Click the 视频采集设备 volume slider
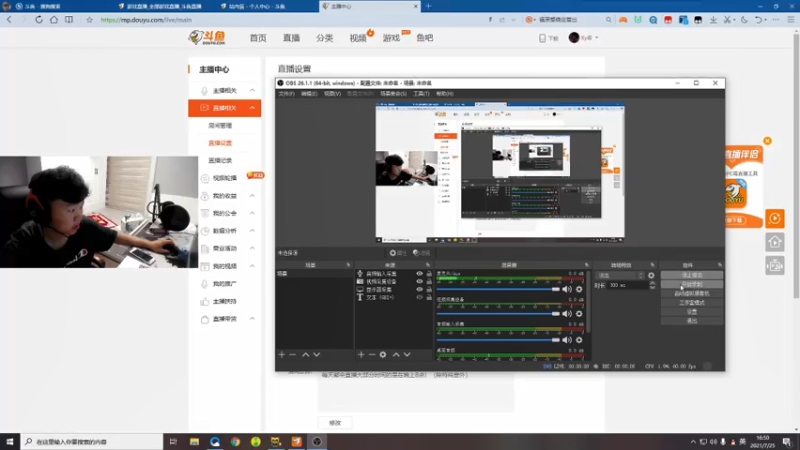The height and width of the screenshot is (450, 800). coord(498,314)
